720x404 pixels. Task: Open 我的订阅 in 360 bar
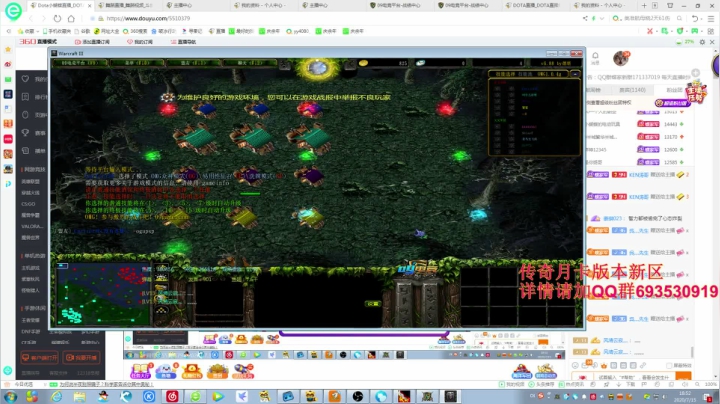(x=140, y=42)
